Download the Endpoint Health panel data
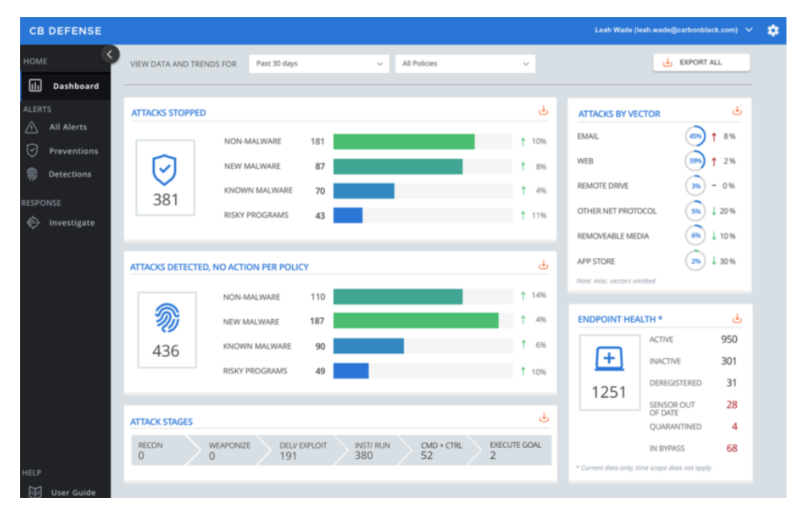The width and height of the screenshot is (806, 514). tap(737, 318)
